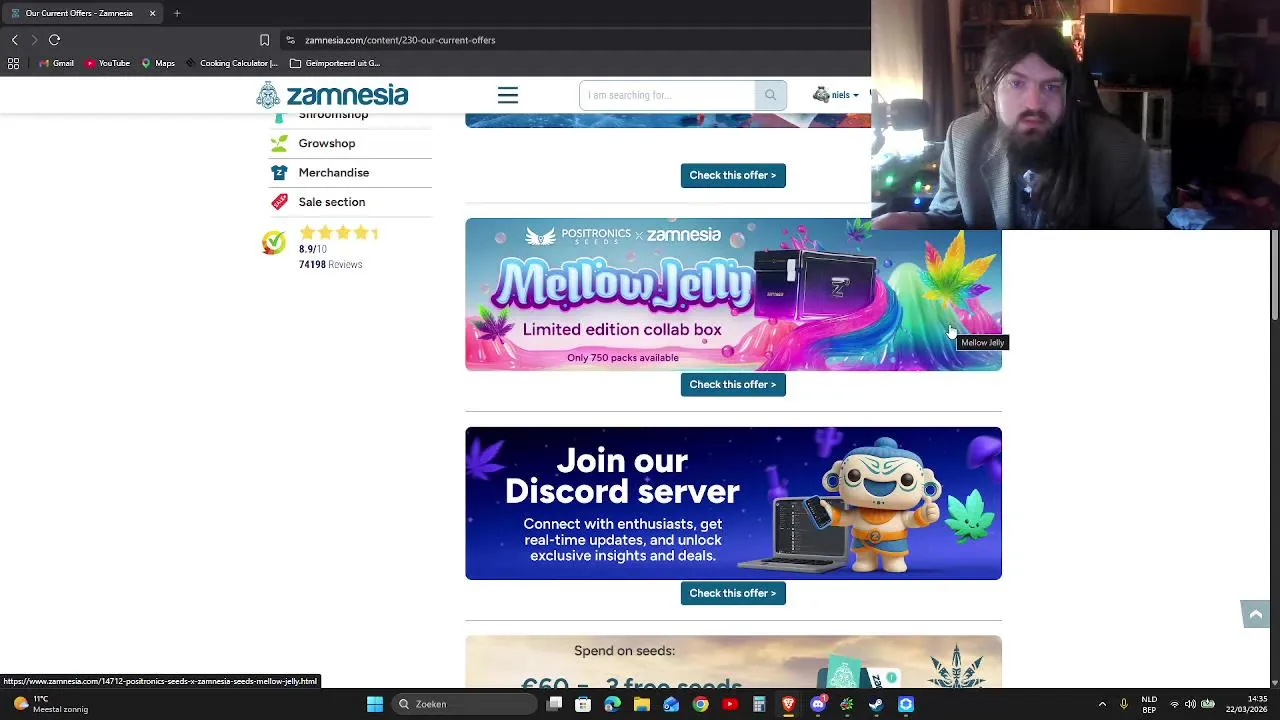This screenshot has width=1280, height=720.
Task: Open the YouTube bookmark
Action: (107, 63)
